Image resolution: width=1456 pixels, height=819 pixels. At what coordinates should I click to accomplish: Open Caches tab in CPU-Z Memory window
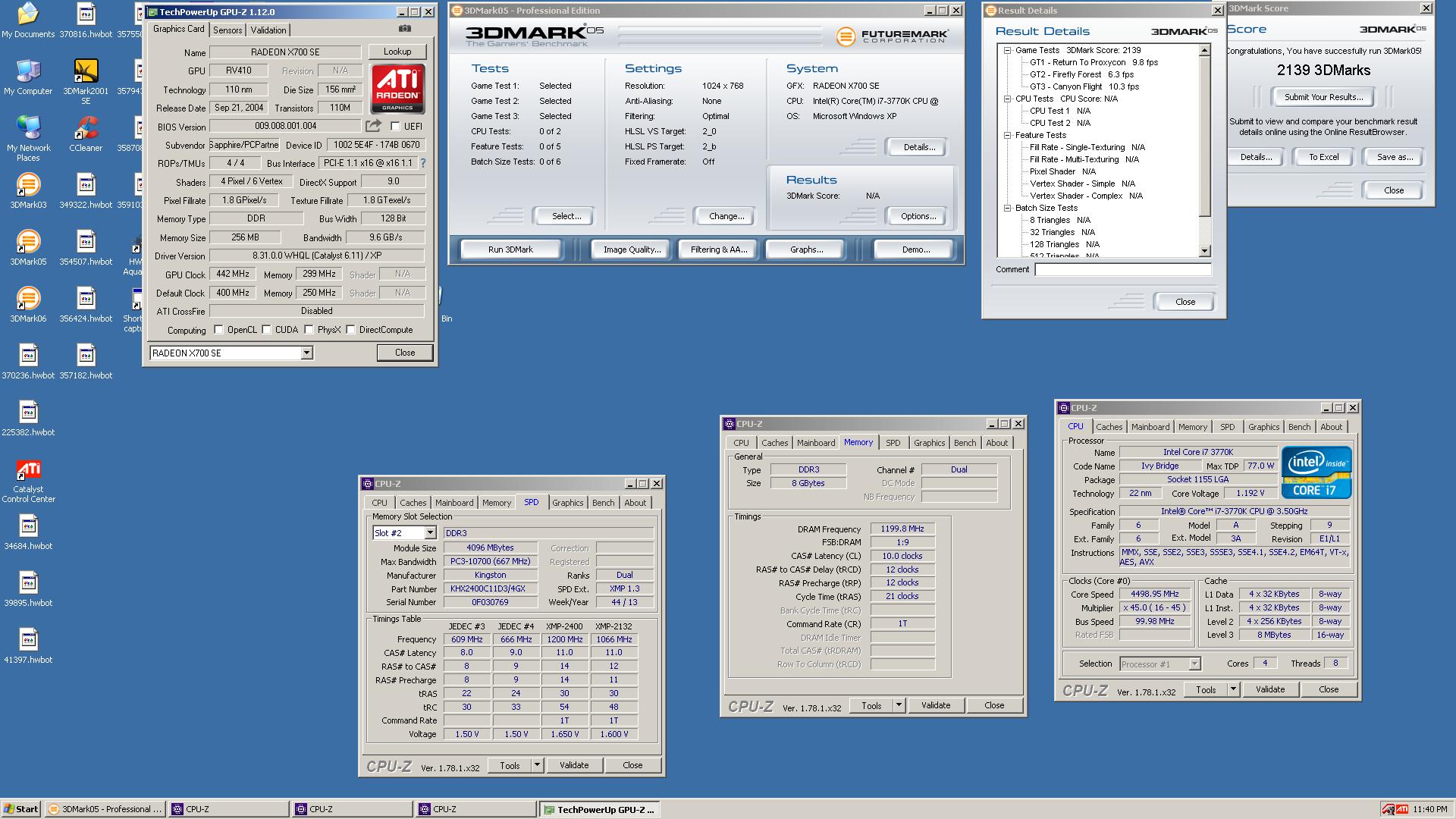pos(774,443)
